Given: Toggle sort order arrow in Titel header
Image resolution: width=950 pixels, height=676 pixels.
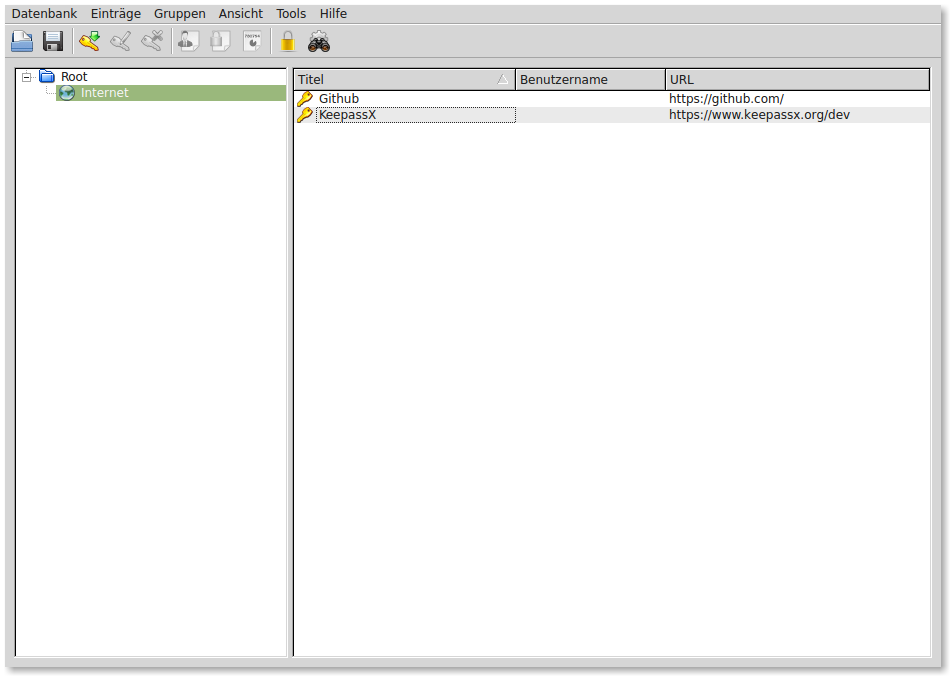Looking at the screenshot, I should click(502, 79).
